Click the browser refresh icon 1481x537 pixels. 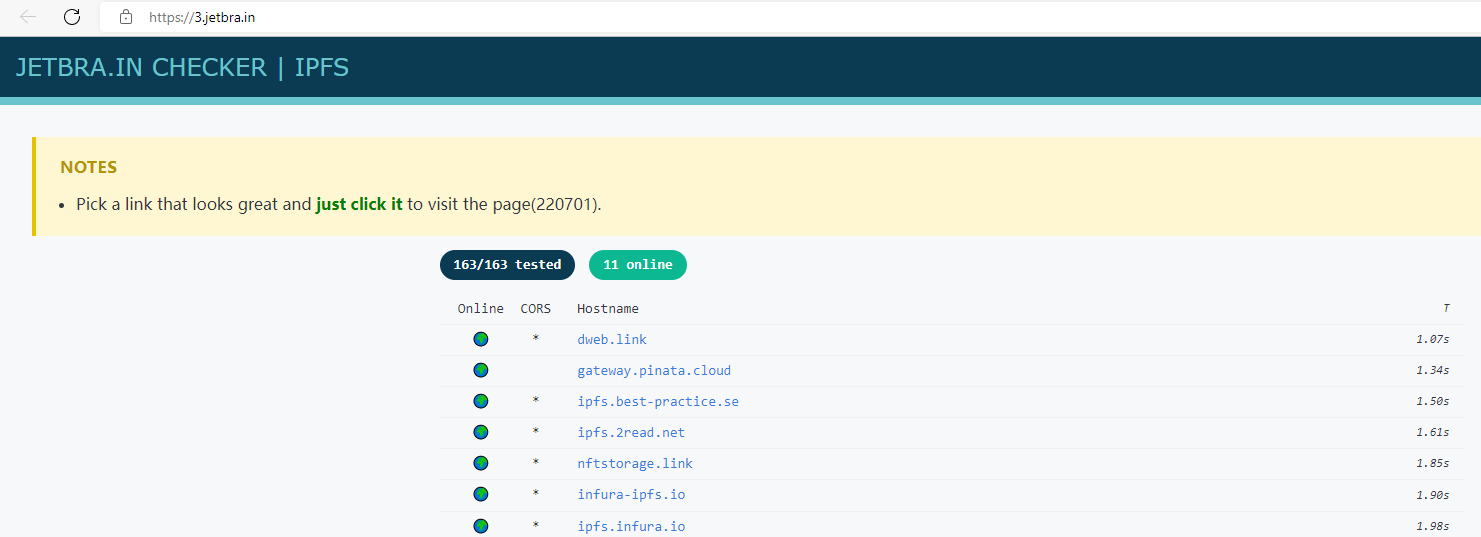[x=72, y=17]
